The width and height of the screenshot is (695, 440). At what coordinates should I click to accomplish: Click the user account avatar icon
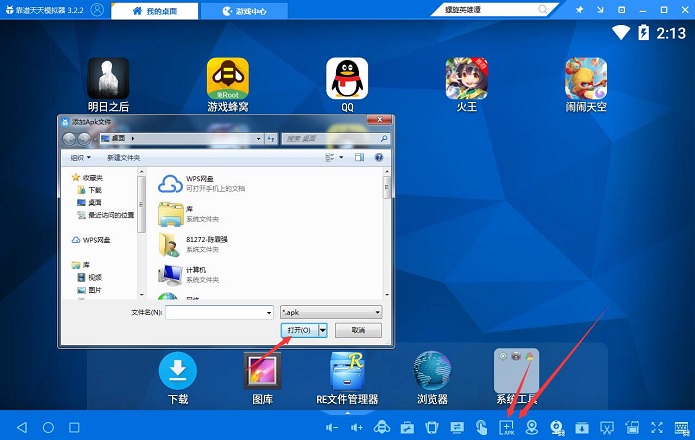click(x=97, y=10)
